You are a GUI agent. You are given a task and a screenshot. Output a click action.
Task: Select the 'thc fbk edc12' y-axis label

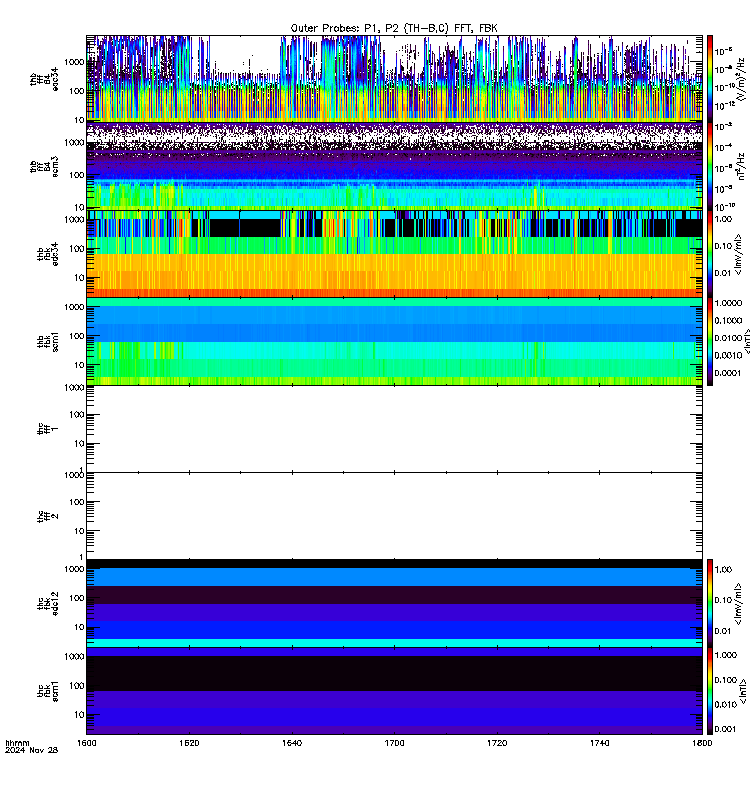(48, 604)
